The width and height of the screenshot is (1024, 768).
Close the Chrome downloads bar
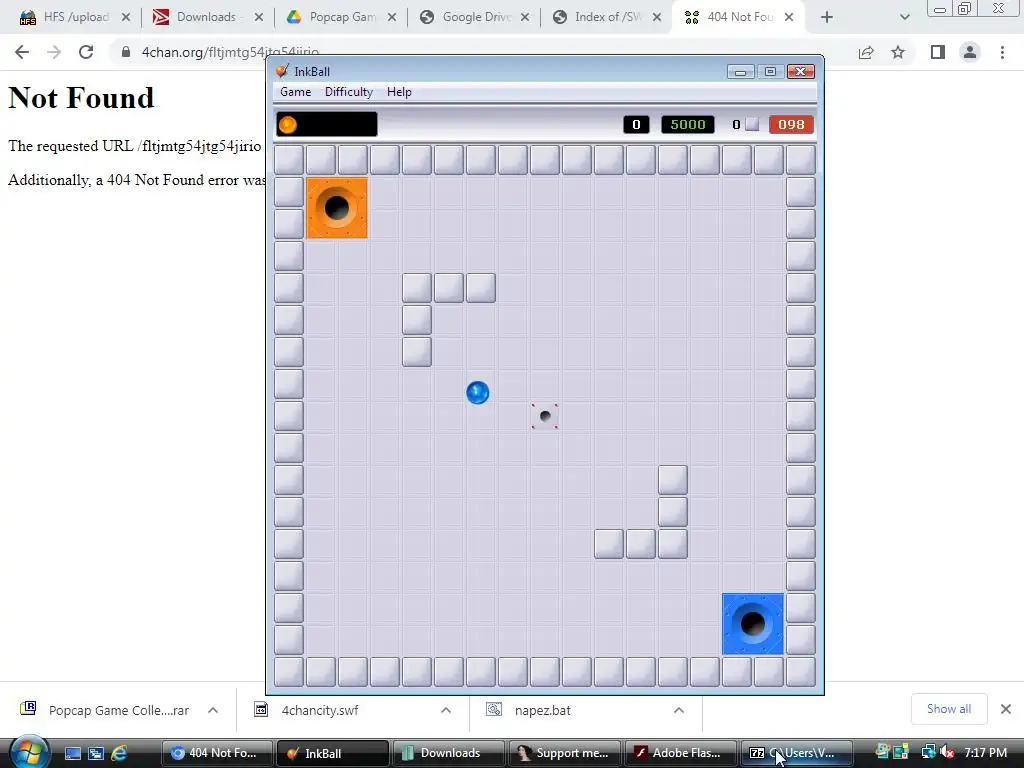1006,709
